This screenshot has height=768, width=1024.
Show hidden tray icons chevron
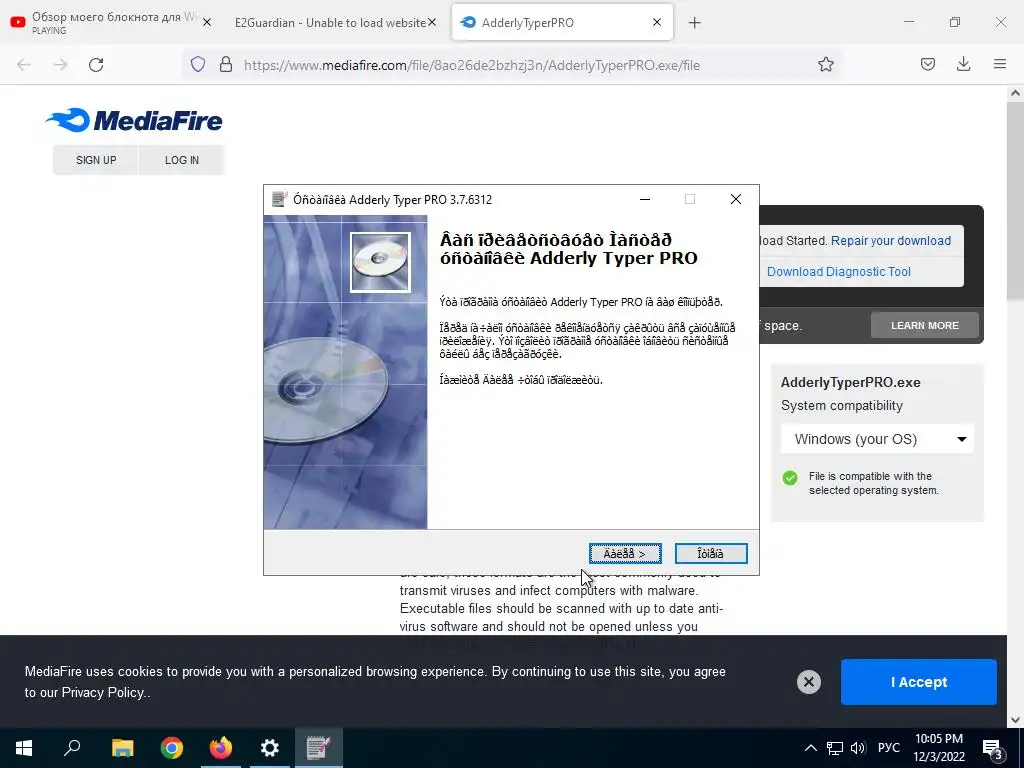click(x=810, y=748)
